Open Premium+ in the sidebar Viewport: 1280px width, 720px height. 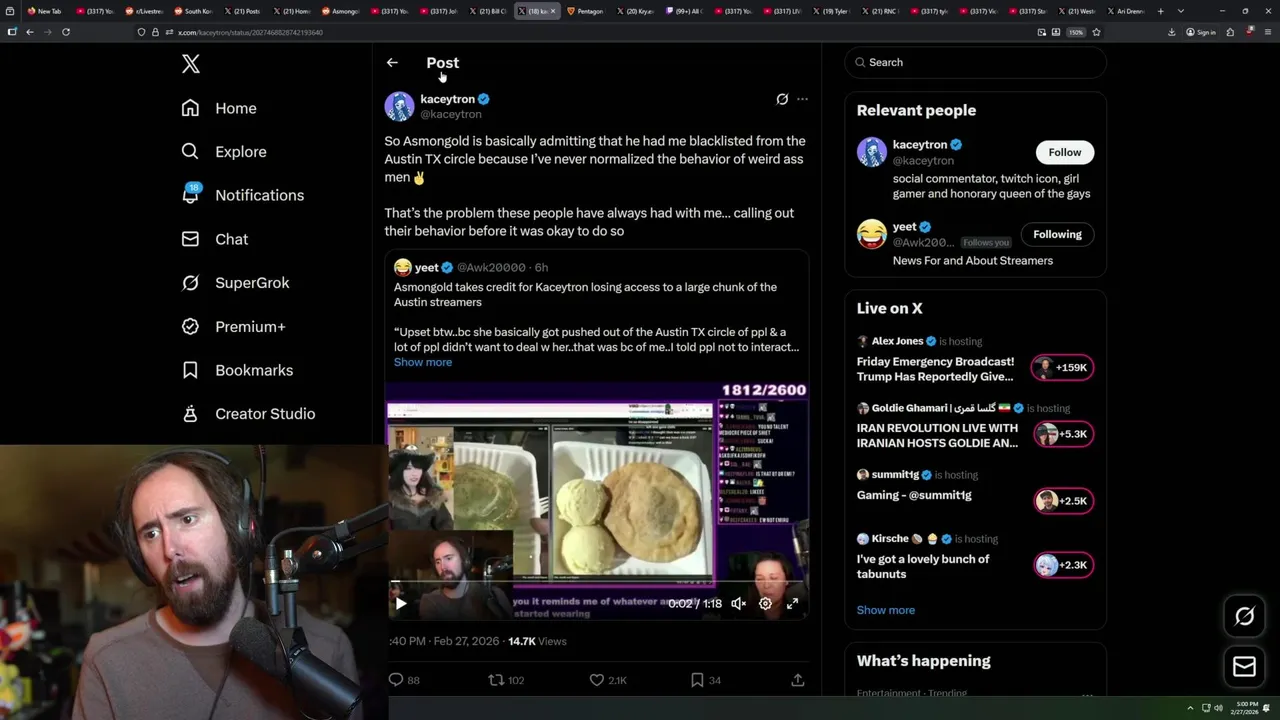(233, 327)
